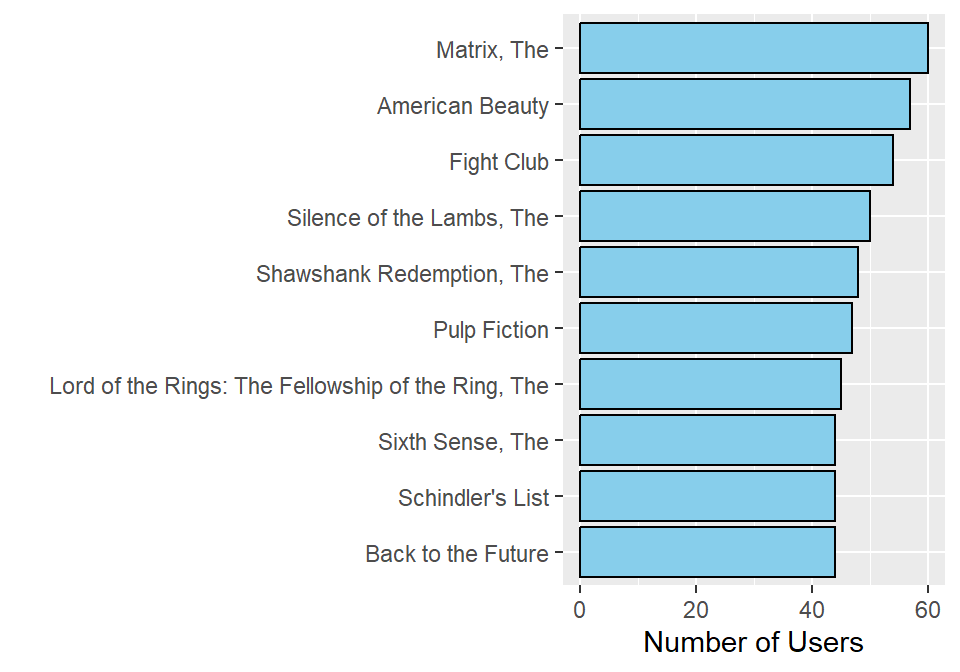
Task: Select the Pulp Fiction bar
Action: [x=715, y=328]
